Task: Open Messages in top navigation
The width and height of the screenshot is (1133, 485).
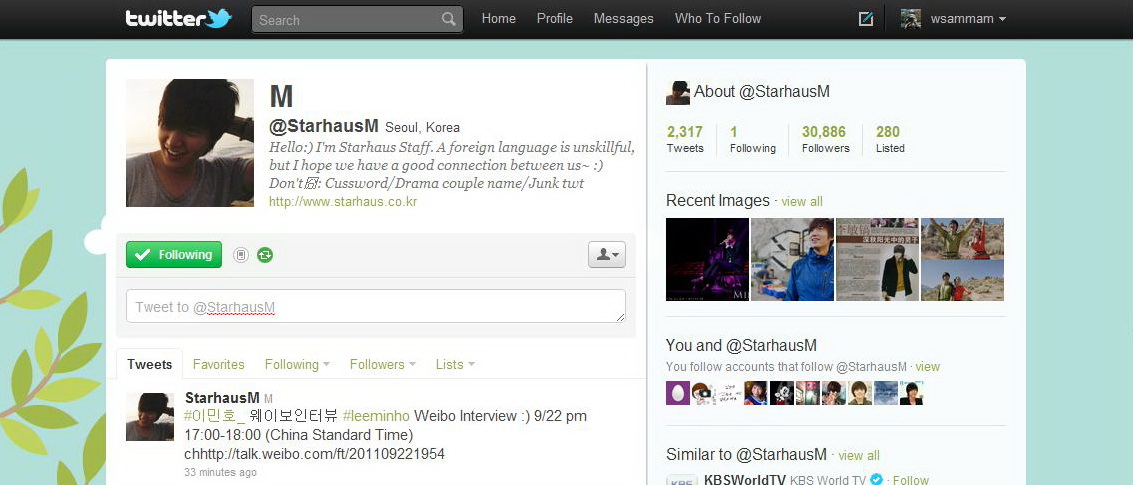Action: pyautogui.click(x=624, y=19)
